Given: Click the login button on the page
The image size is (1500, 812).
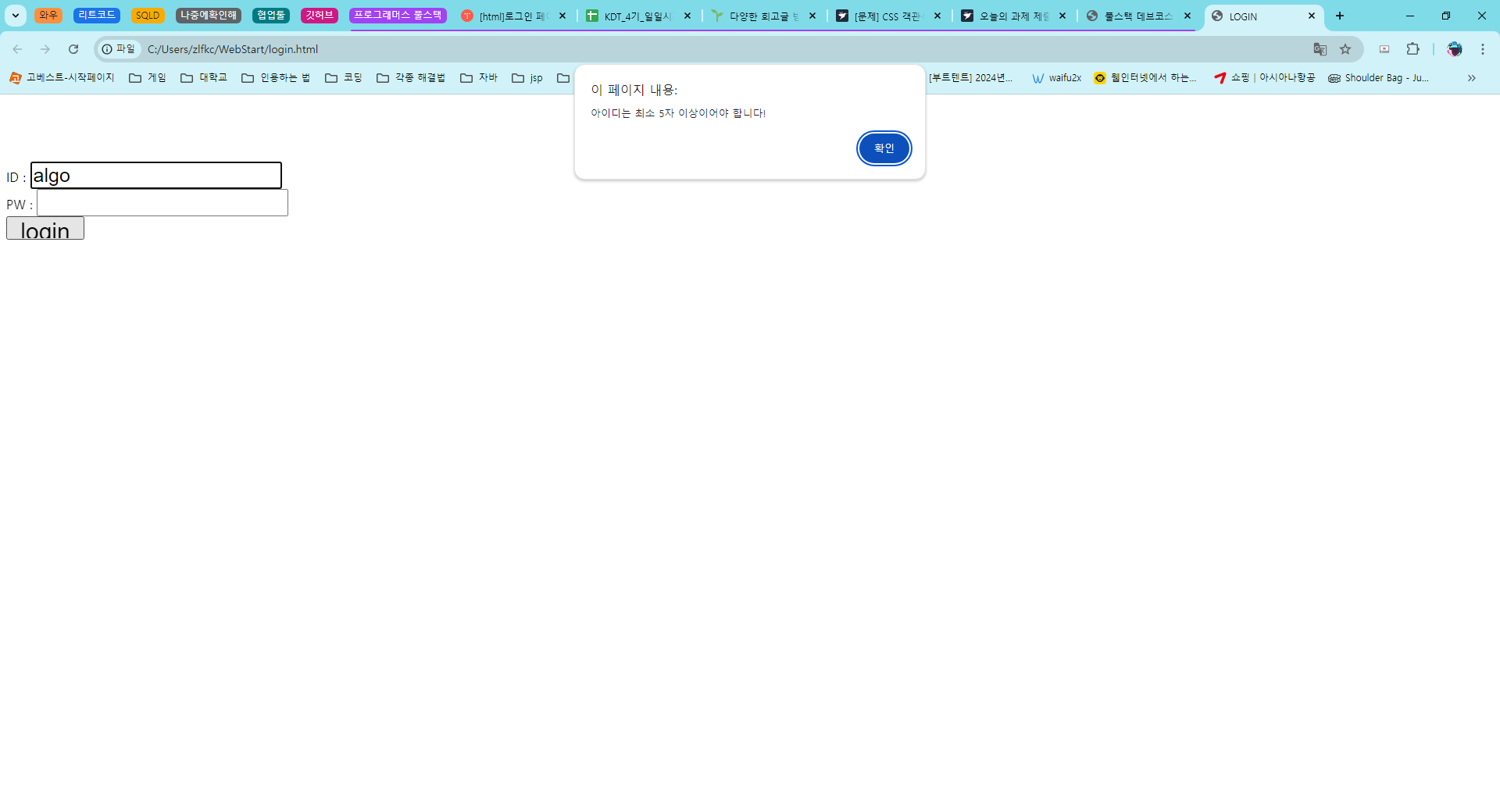Looking at the screenshot, I should coord(45,229).
